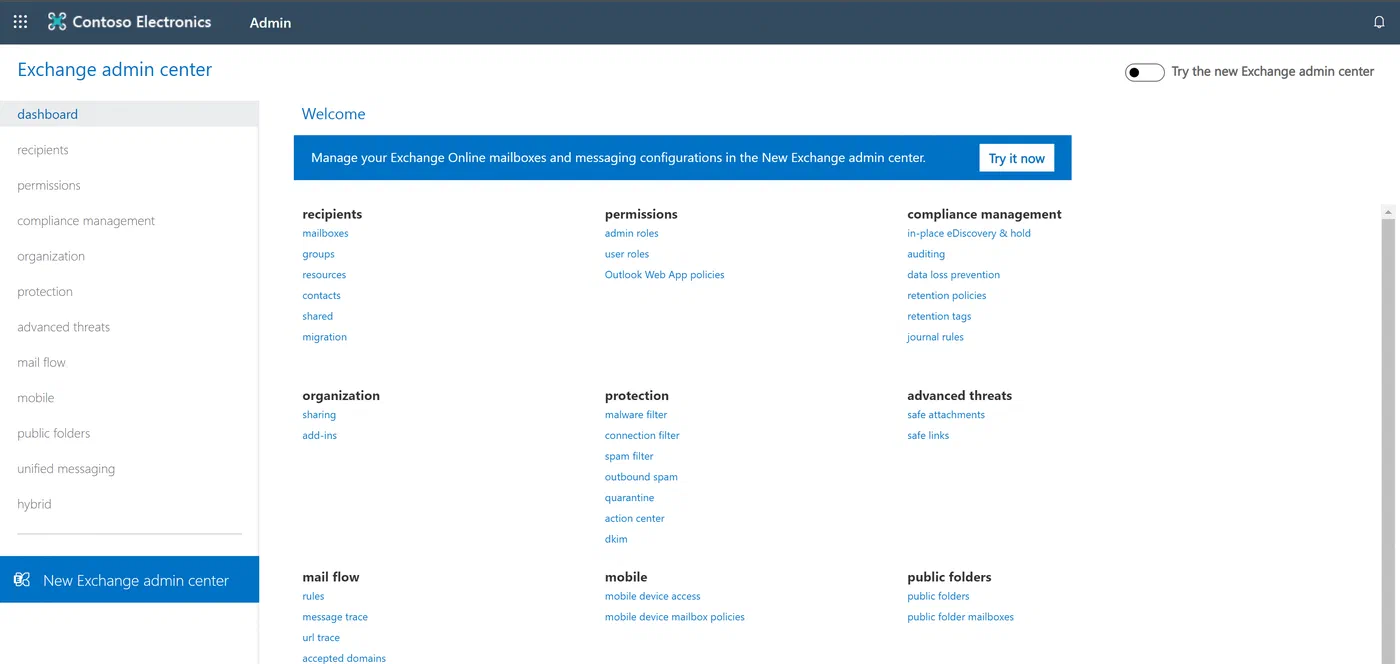Open the notifications bell icon
The width and height of the screenshot is (1400, 664).
(x=1379, y=22)
